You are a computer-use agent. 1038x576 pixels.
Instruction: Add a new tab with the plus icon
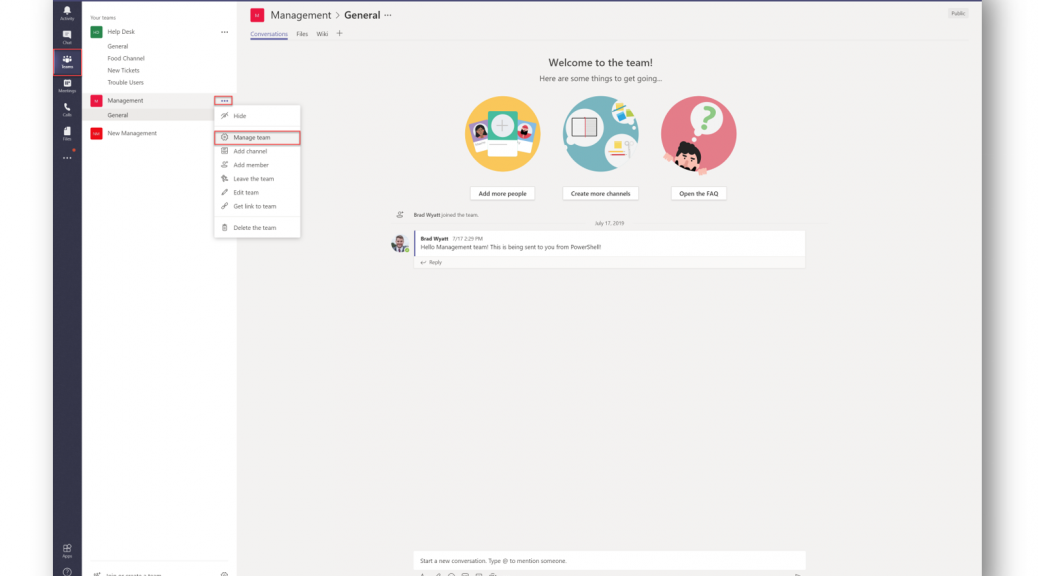(x=340, y=34)
